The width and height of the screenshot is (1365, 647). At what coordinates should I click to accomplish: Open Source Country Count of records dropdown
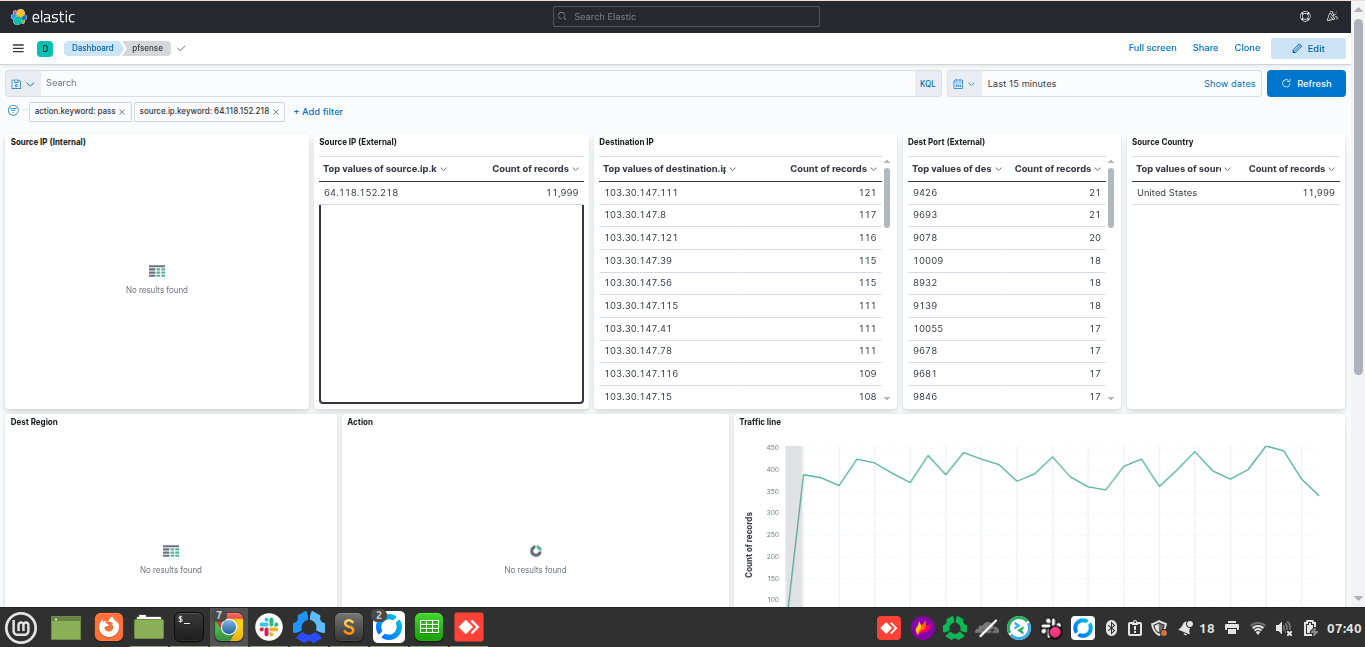pyautogui.click(x=1292, y=169)
